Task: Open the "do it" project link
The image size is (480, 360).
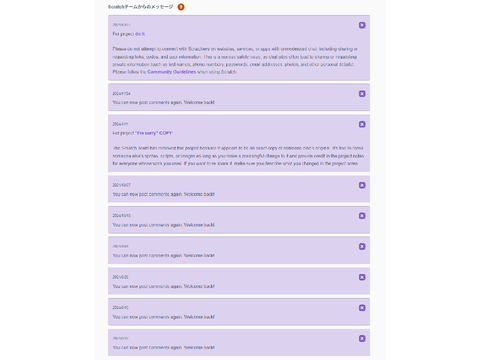Action: [x=140, y=34]
